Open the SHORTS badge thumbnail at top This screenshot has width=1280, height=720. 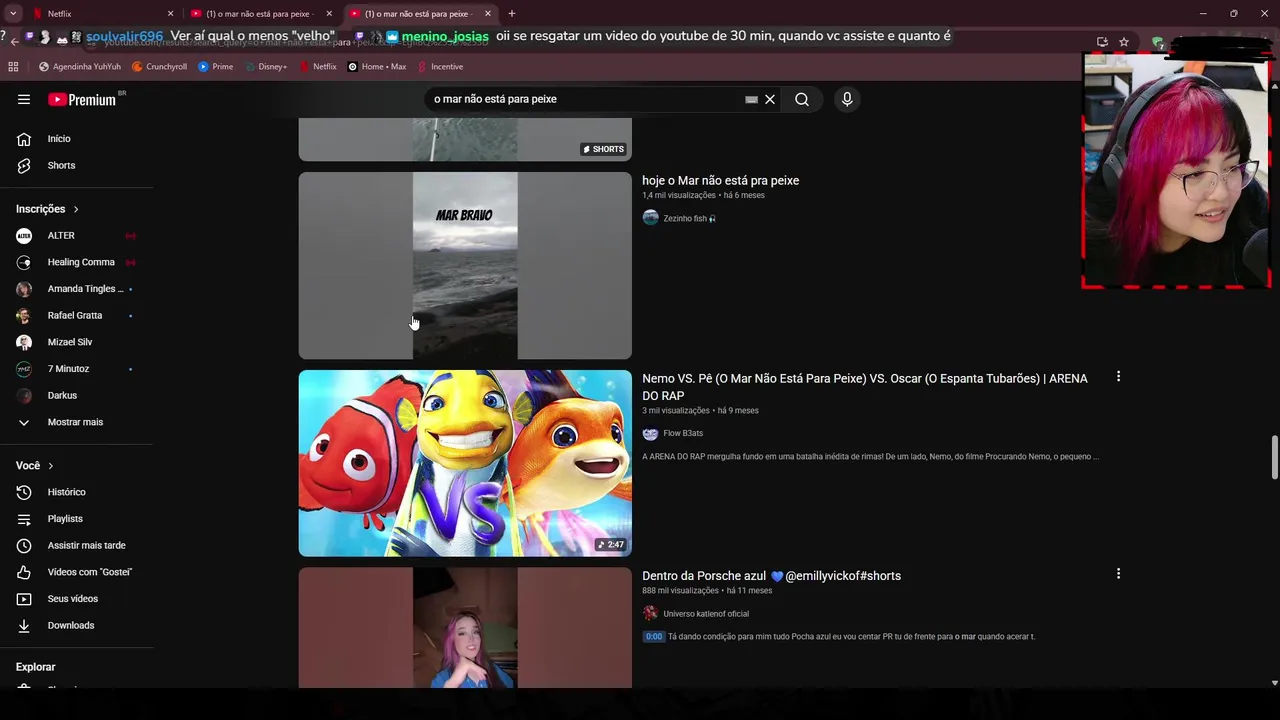click(x=465, y=139)
